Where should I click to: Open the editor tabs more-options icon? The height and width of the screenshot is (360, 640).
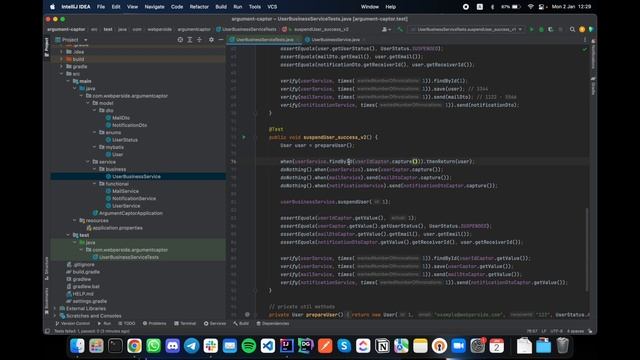pos(584,40)
